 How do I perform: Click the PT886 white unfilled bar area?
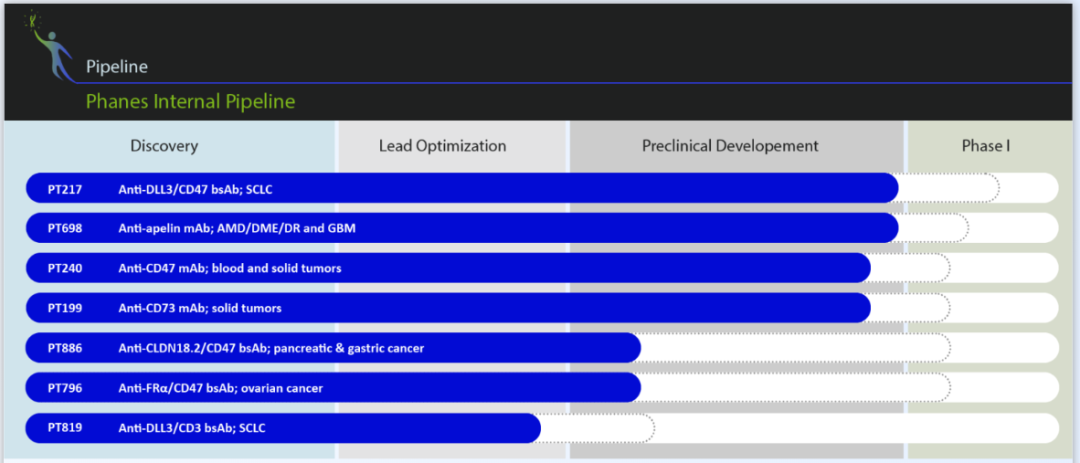[x=796, y=348]
